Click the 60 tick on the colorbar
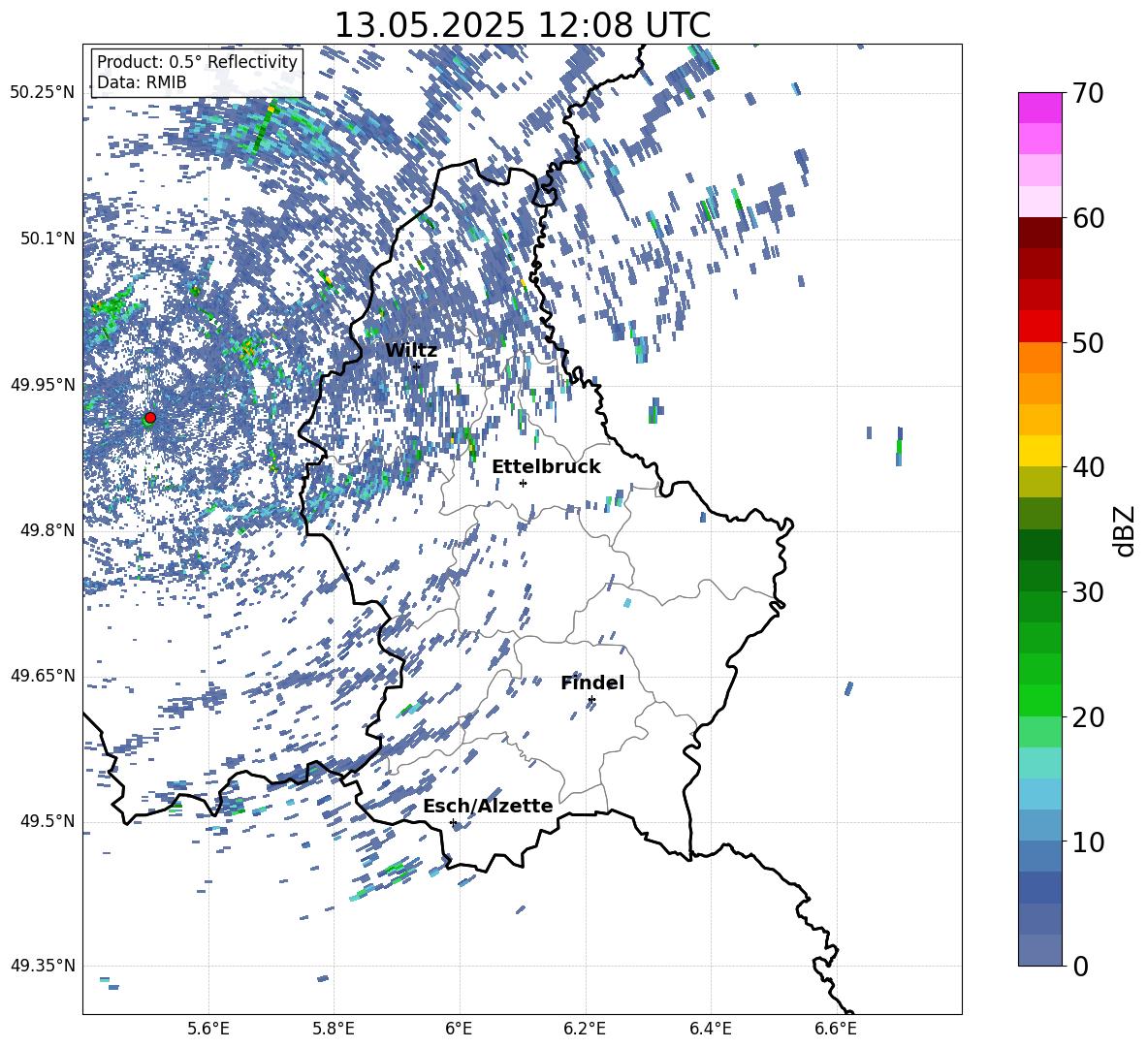This screenshot has width=1148, height=1048. click(1088, 218)
